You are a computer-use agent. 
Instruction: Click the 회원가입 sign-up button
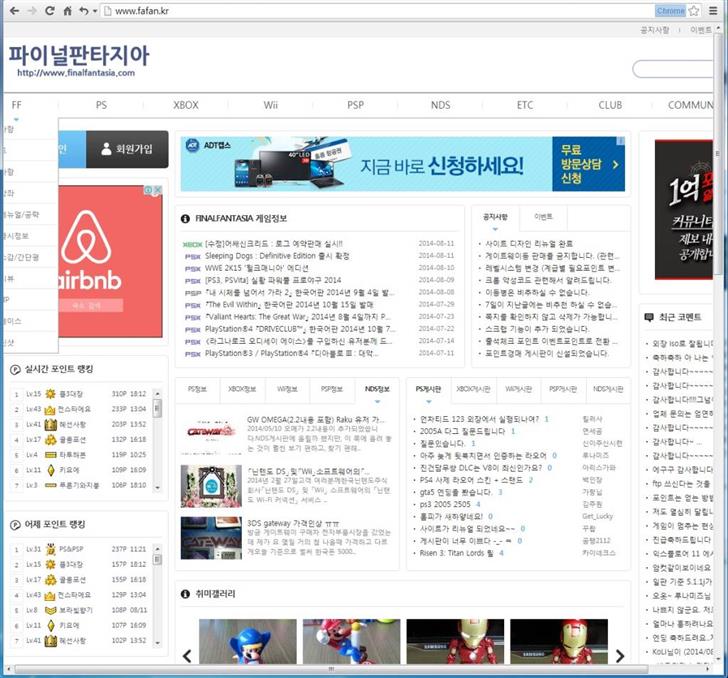[127, 149]
